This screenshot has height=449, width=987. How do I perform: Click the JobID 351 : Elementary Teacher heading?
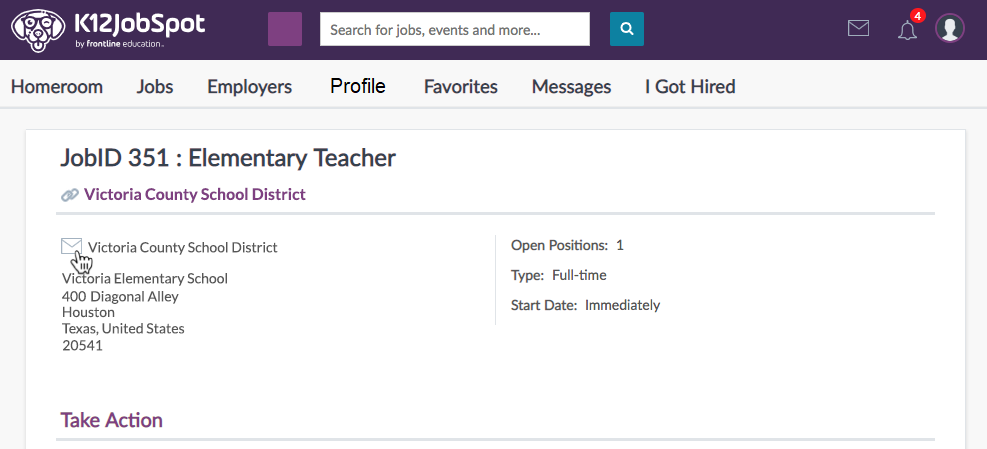228,158
